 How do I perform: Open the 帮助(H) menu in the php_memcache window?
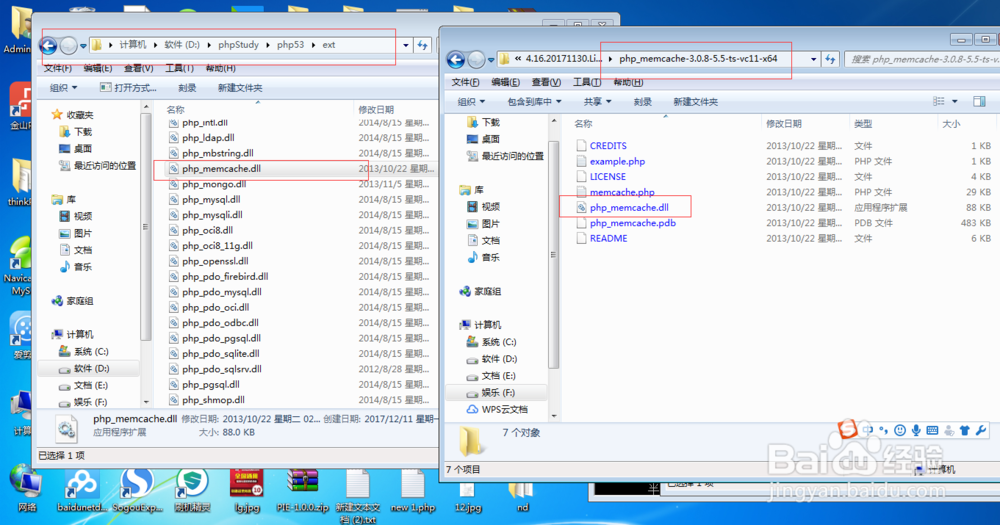tap(628, 82)
